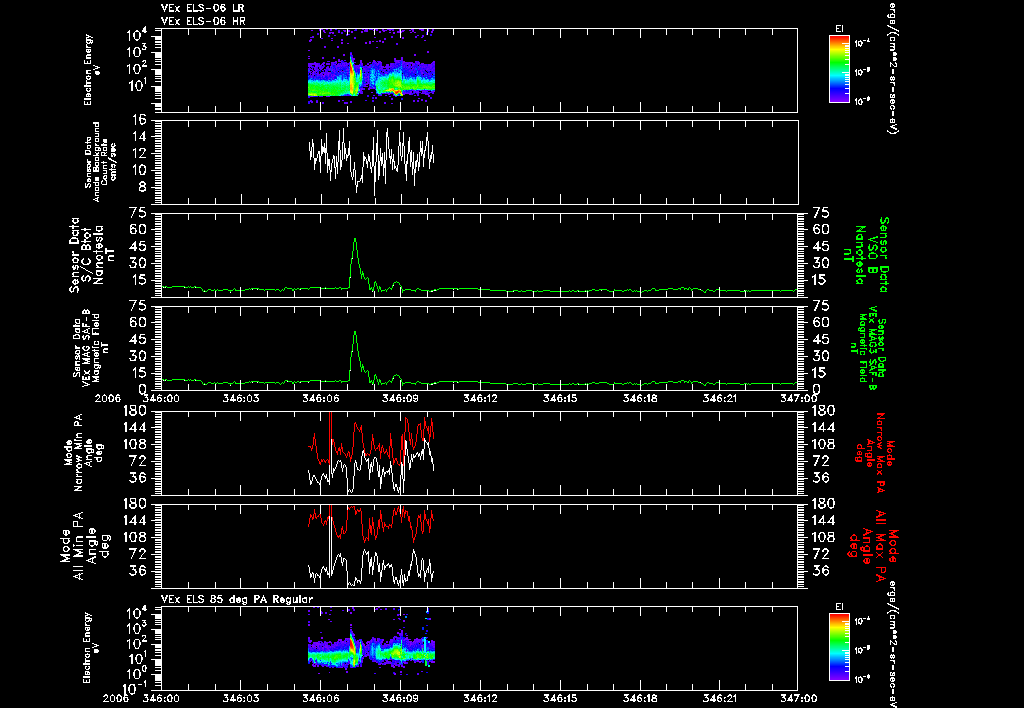Click the '12' tick on the count rate axis

[140, 153]
